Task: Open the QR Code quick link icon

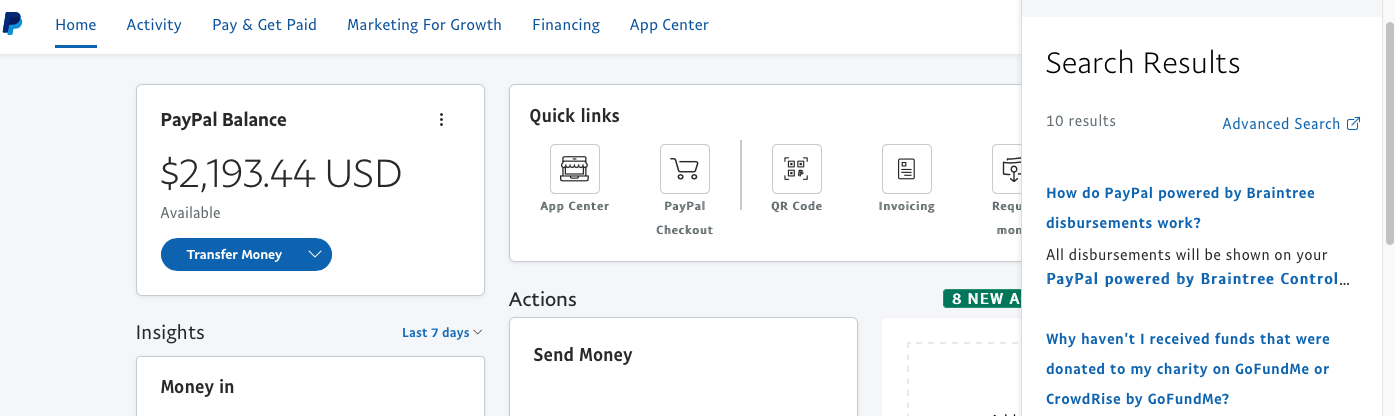Action: (796, 169)
